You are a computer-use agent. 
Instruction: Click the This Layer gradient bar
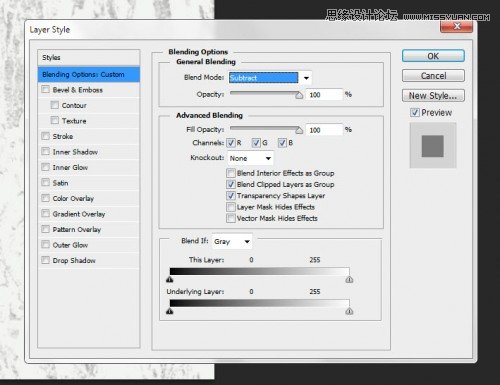(x=259, y=271)
